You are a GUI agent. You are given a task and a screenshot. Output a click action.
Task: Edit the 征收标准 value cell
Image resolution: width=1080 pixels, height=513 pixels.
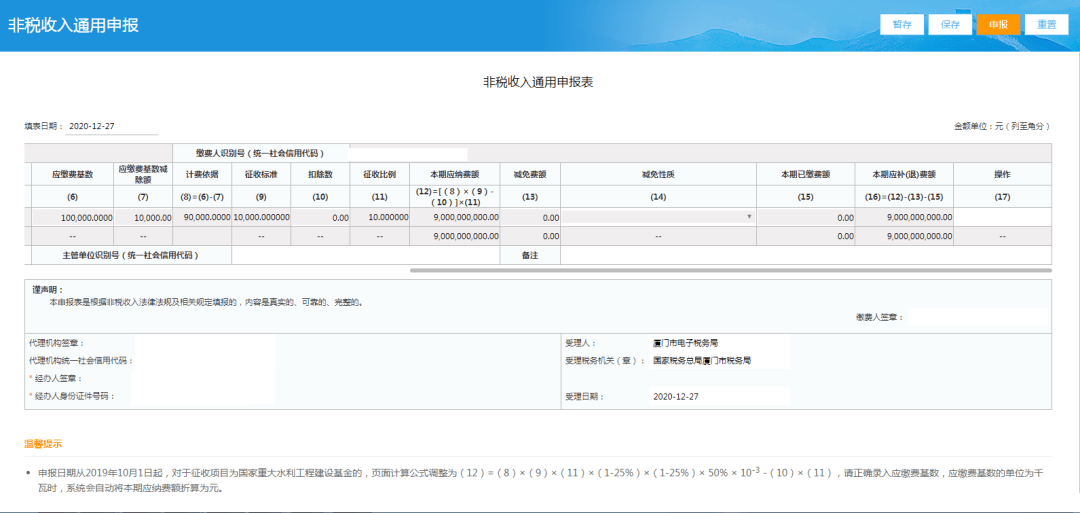pos(261,217)
